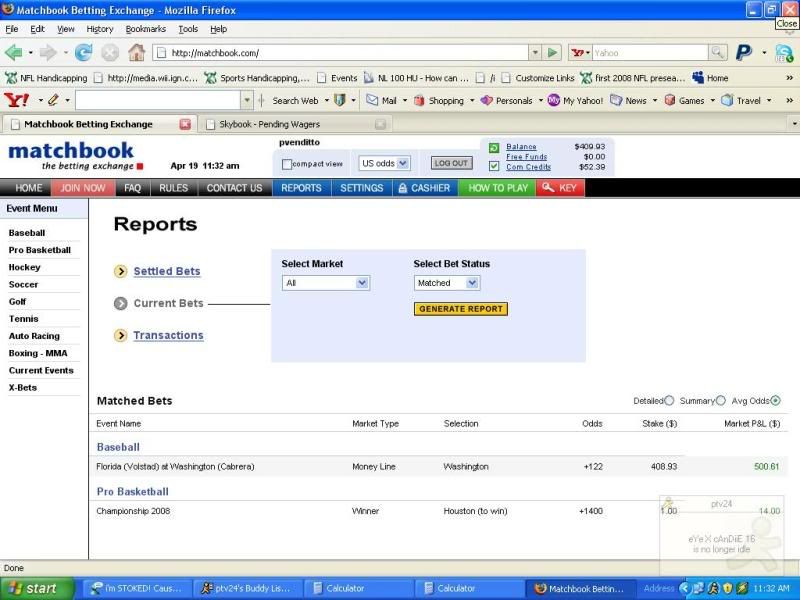Click the Reload page icon
This screenshot has width=800, height=600.
tap(84, 52)
